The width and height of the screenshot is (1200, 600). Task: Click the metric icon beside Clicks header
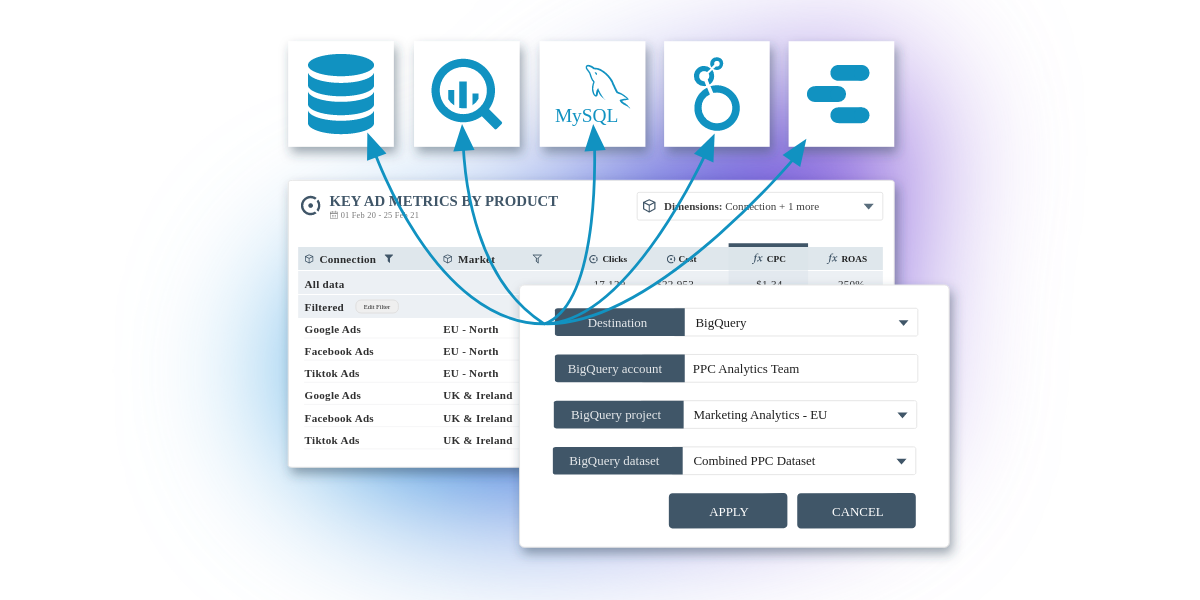593,259
